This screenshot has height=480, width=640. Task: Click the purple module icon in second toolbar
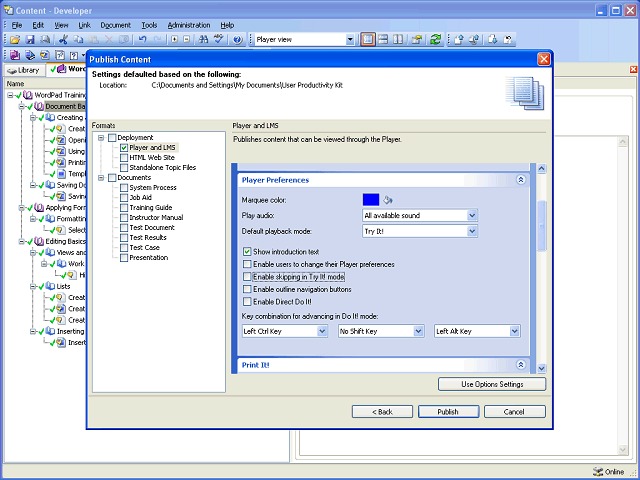(15, 55)
